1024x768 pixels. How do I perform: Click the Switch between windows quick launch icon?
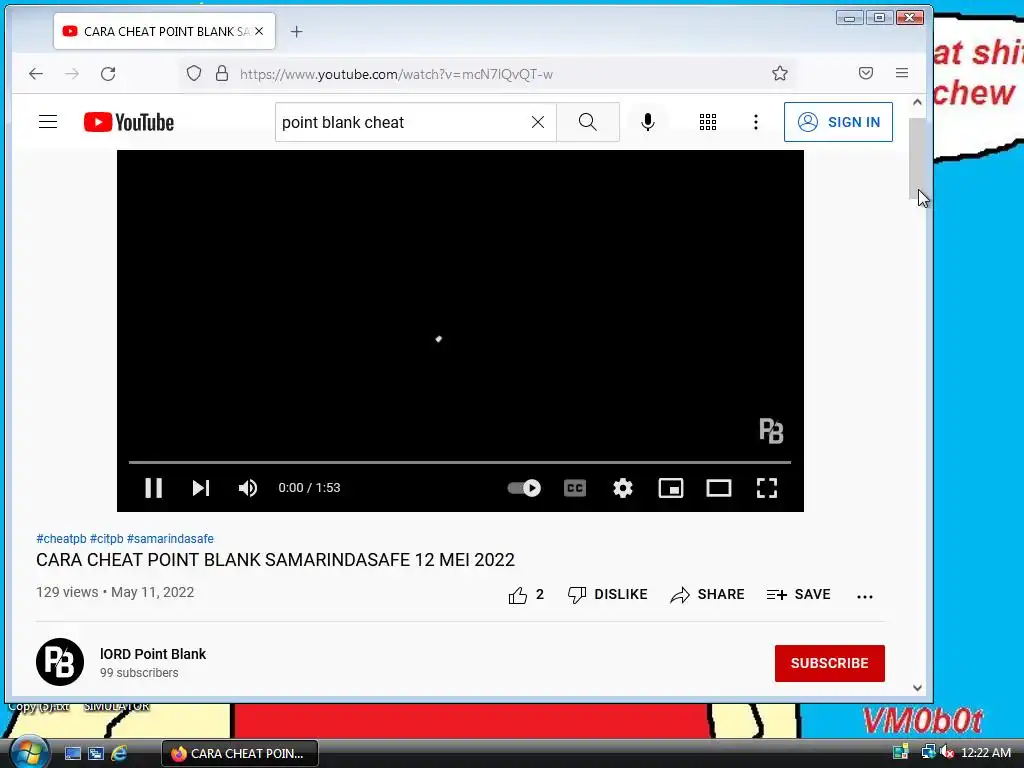(x=96, y=754)
